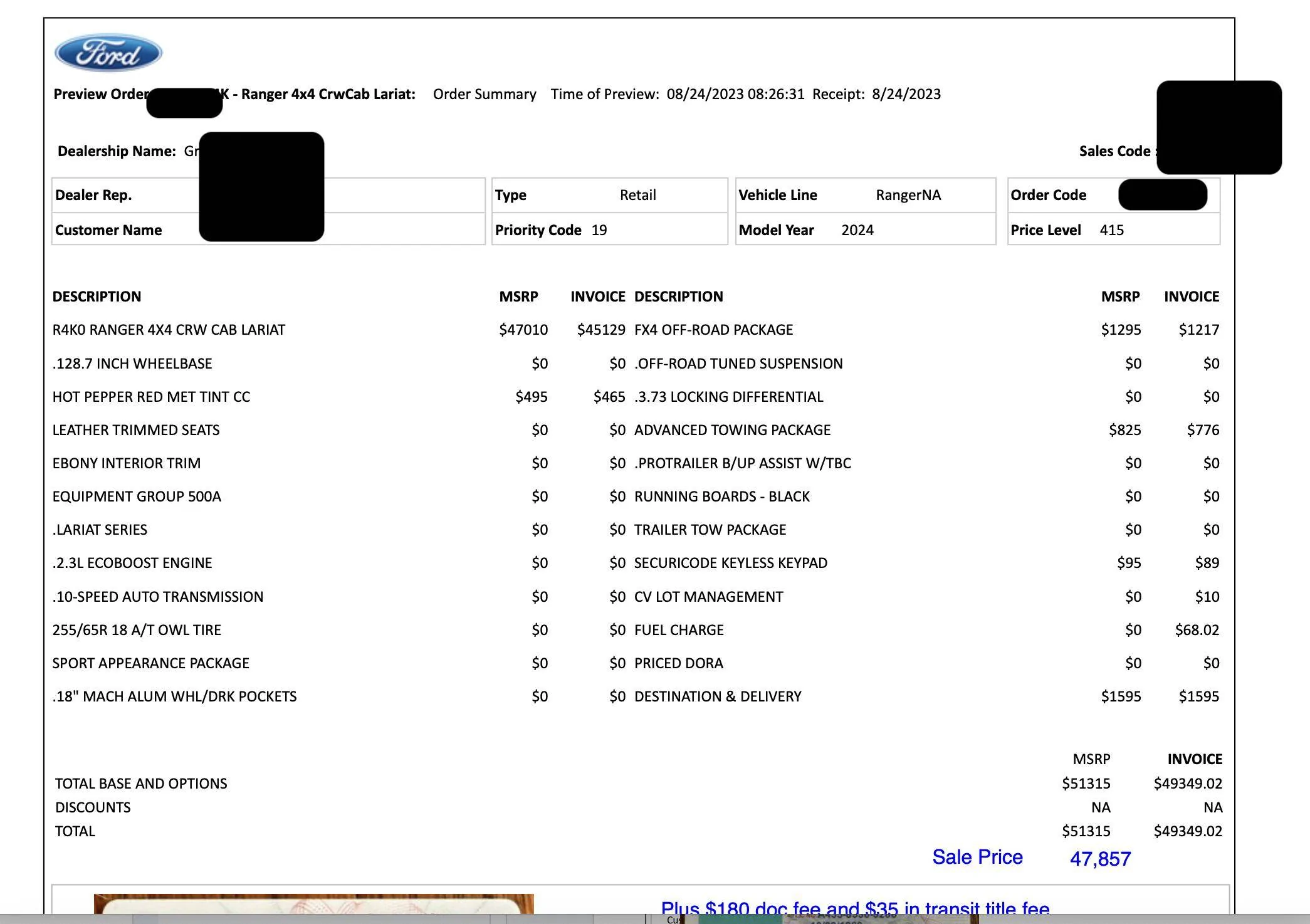
Task: Select the '.OFF-ROAD TUNED SUSPENSION' line
Action: pyautogui.click(x=738, y=364)
